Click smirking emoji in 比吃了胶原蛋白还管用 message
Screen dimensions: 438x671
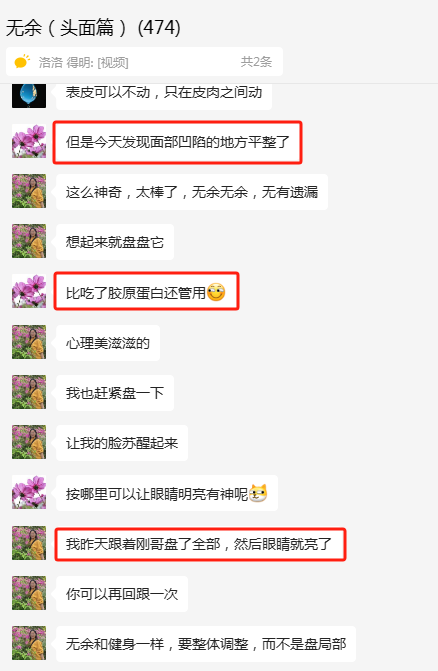pos(216,292)
